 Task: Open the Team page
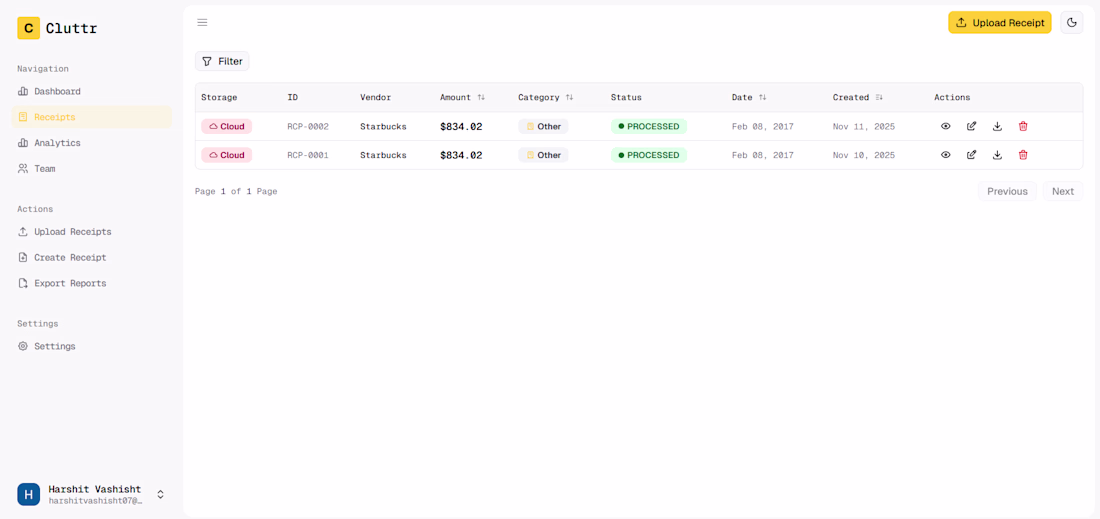pos(91,169)
